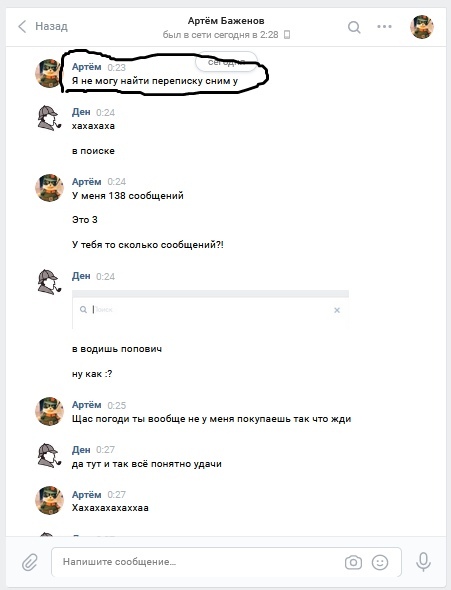Select the message 'да тут и так всё понятно удачи'

147,464
